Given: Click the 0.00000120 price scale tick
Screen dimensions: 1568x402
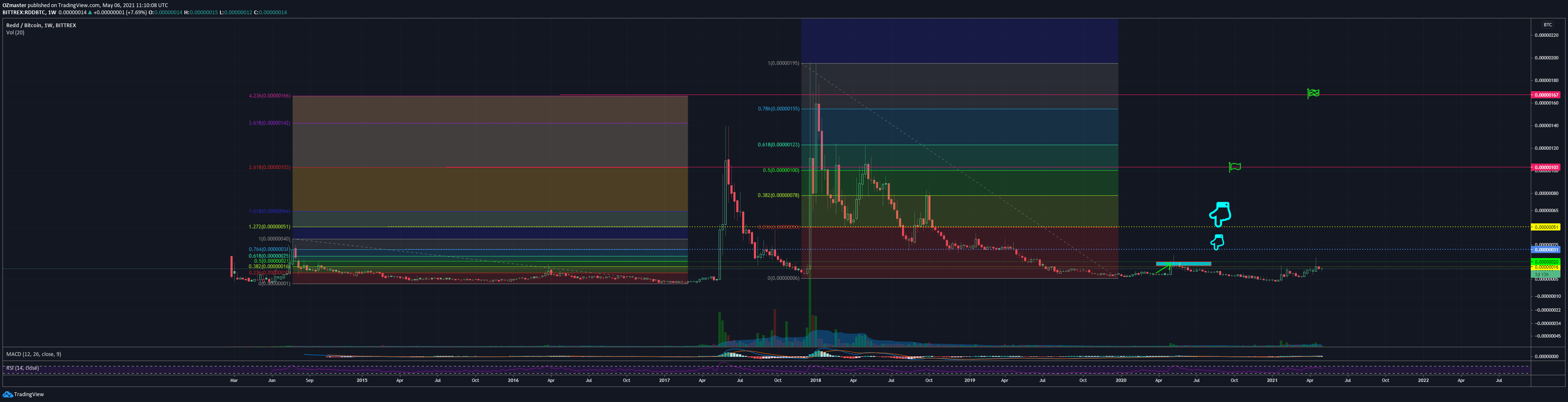Looking at the screenshot, I should (1547, 148).
